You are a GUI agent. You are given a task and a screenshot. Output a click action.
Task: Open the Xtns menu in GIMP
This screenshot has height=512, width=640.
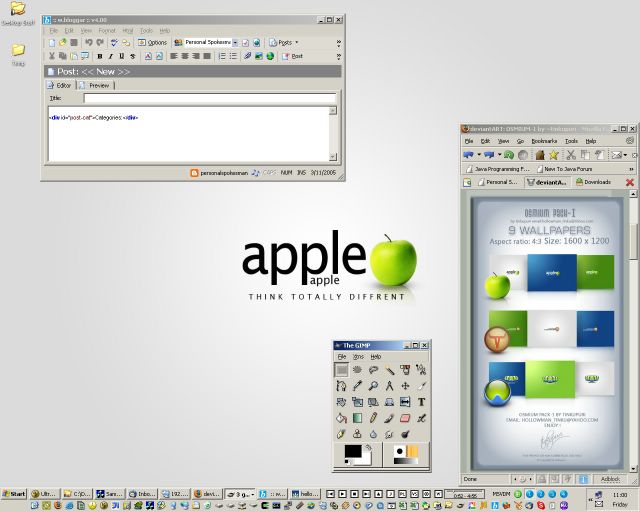[x=358, y=356]
